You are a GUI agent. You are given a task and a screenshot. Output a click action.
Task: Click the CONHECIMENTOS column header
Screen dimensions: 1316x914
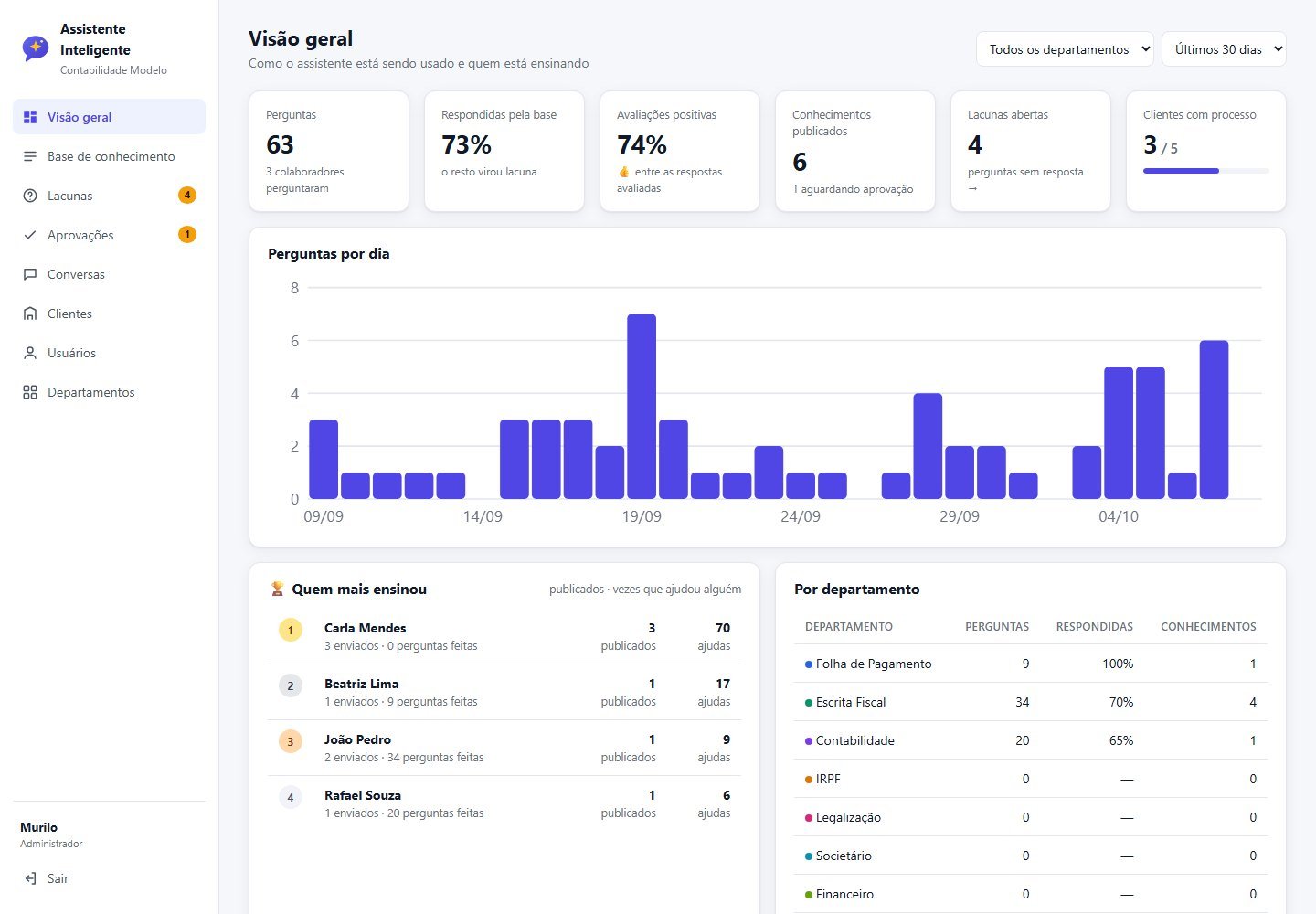pos(1208,627)
